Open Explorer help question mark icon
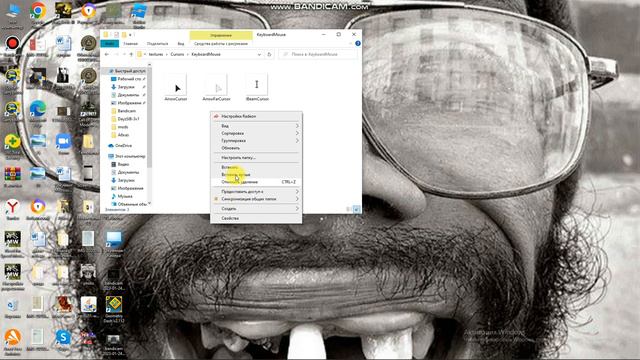Image resolution: width=640 pixels, height=360 pixels. [x=358, y=43]
